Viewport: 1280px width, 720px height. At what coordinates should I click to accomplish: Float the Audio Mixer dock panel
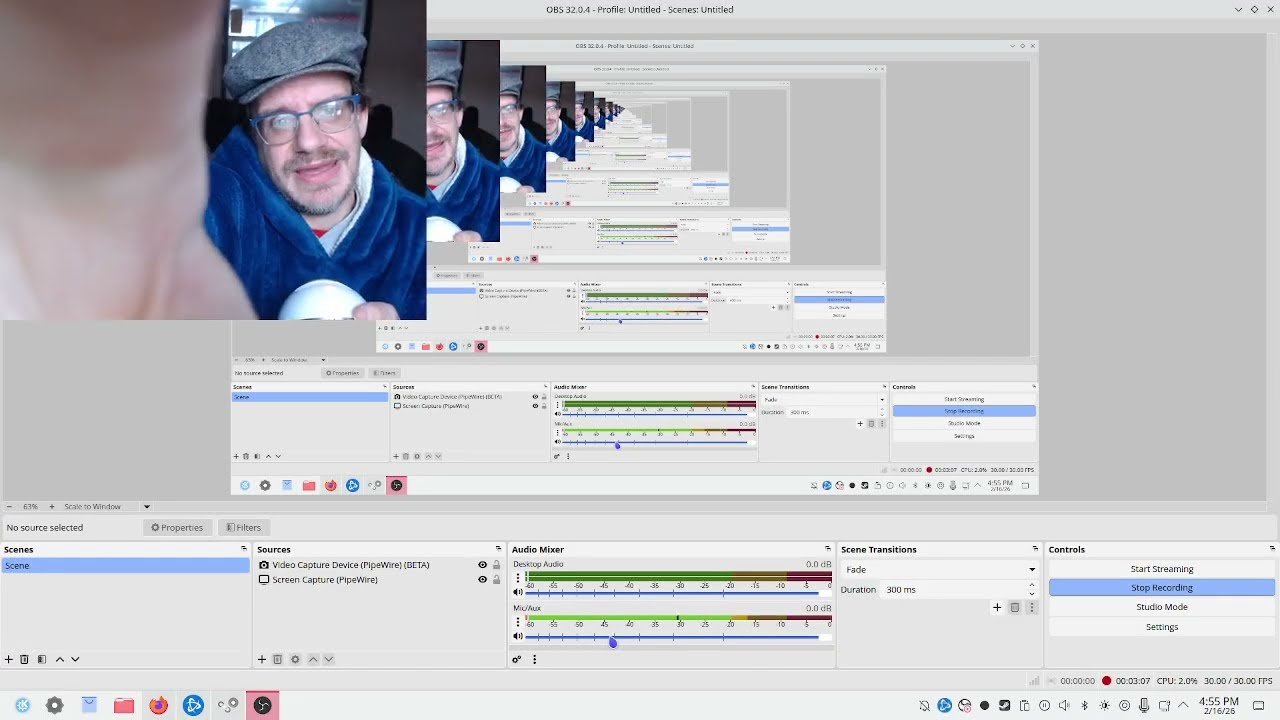827,549
